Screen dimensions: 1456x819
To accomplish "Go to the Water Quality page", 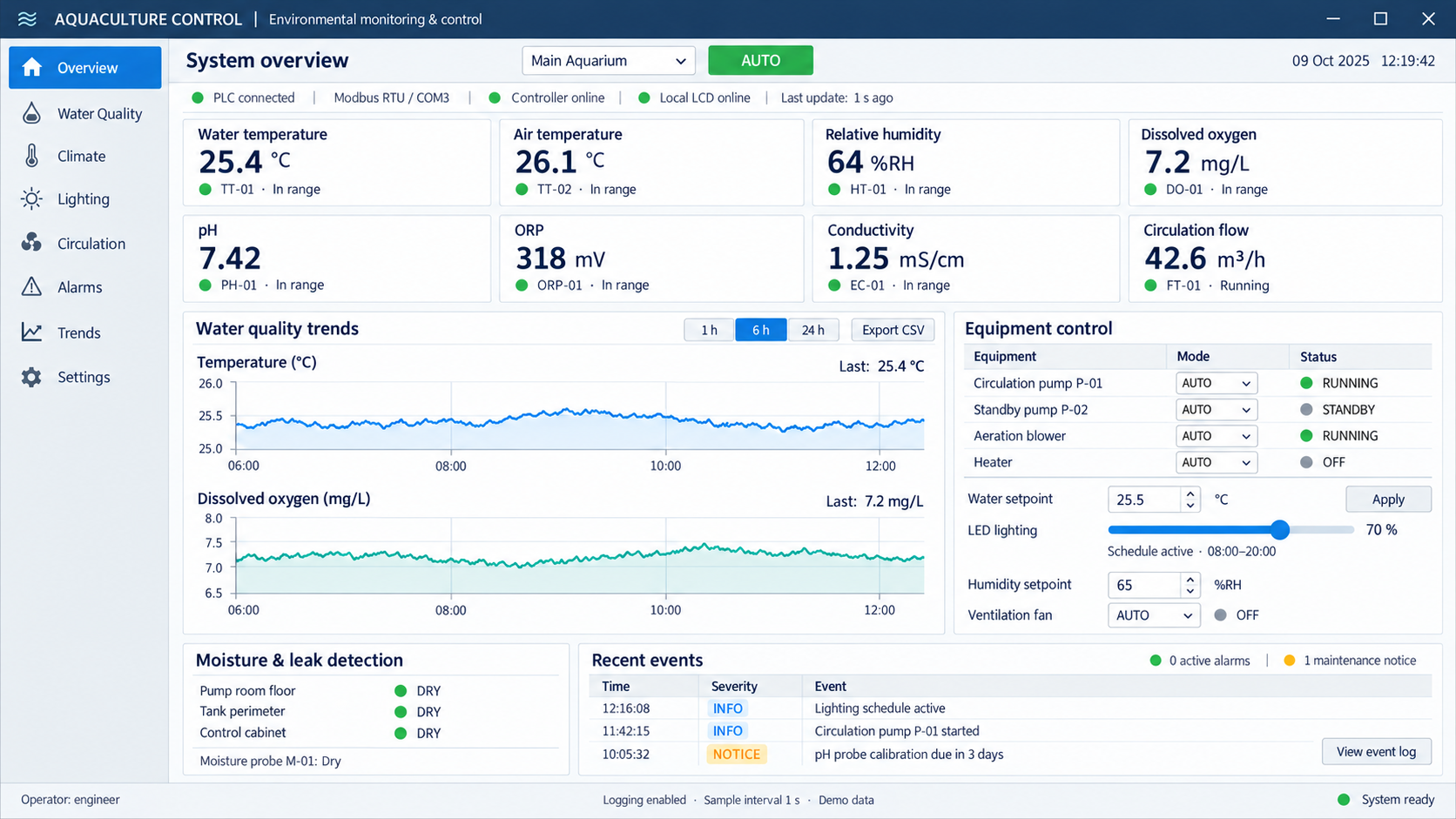I will (x=84, y=113).
